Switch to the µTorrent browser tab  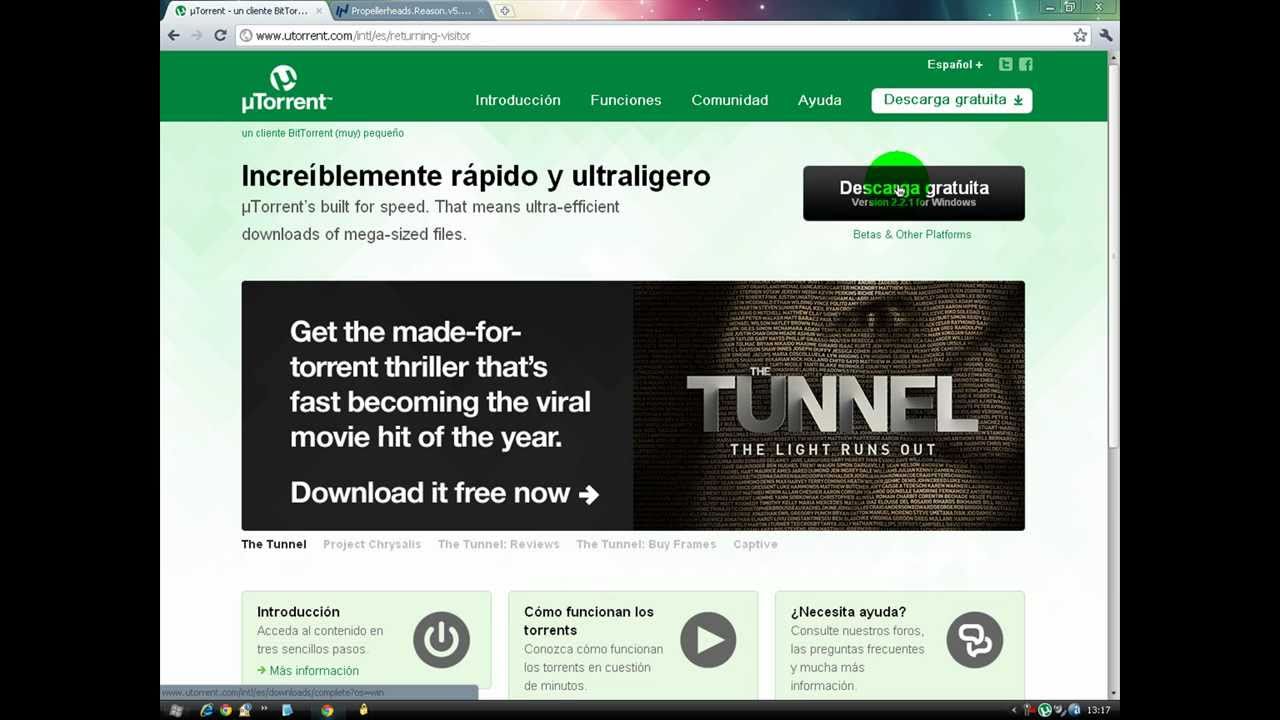tap(248, 11)
